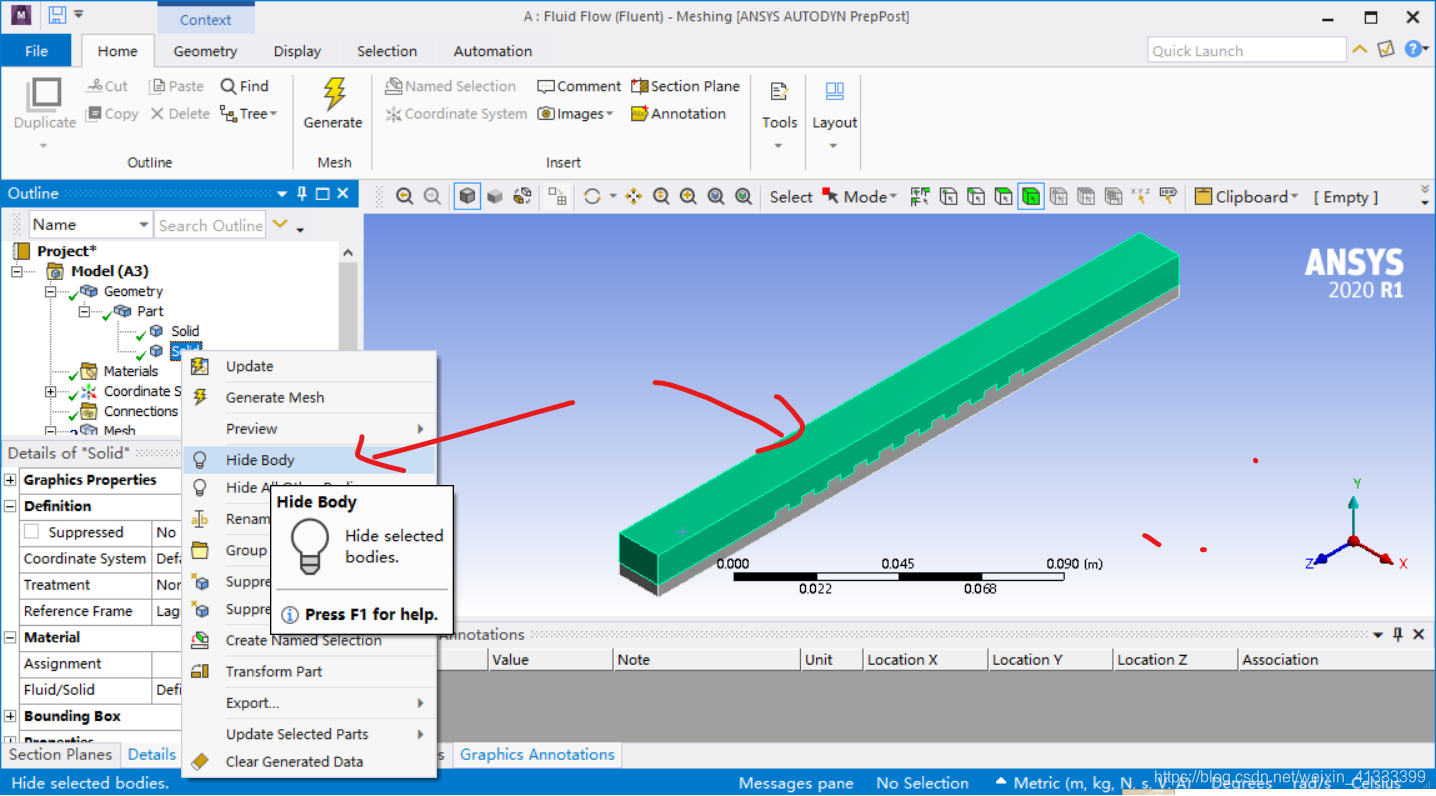Image resolution: width=1436 pixels, height=796 pixels.
Task: Click the Section Plane icon
Action: pos(639,86)
